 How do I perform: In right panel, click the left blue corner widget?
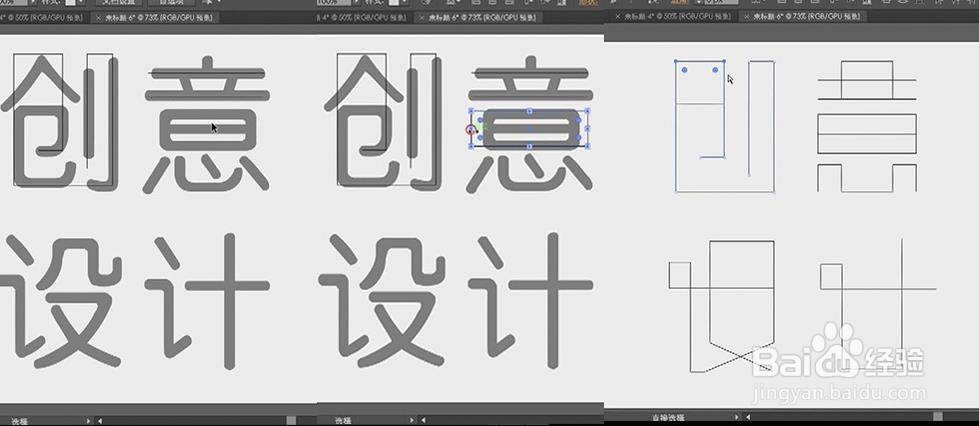click(x=684, y=70)
